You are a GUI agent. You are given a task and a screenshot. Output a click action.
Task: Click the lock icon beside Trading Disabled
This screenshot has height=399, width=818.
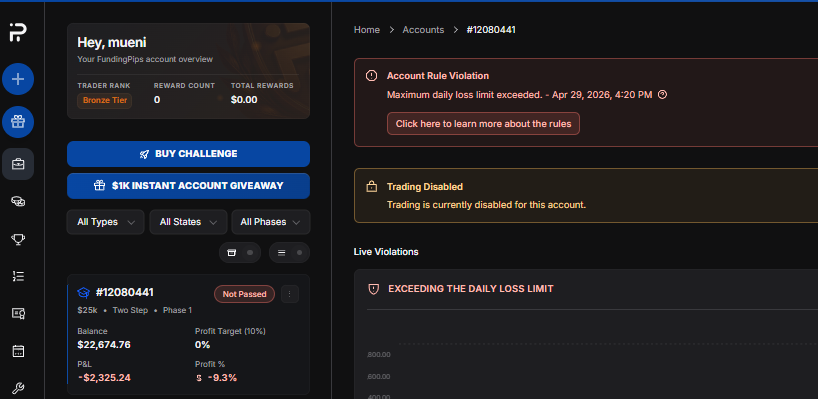[x=371, y=186]
